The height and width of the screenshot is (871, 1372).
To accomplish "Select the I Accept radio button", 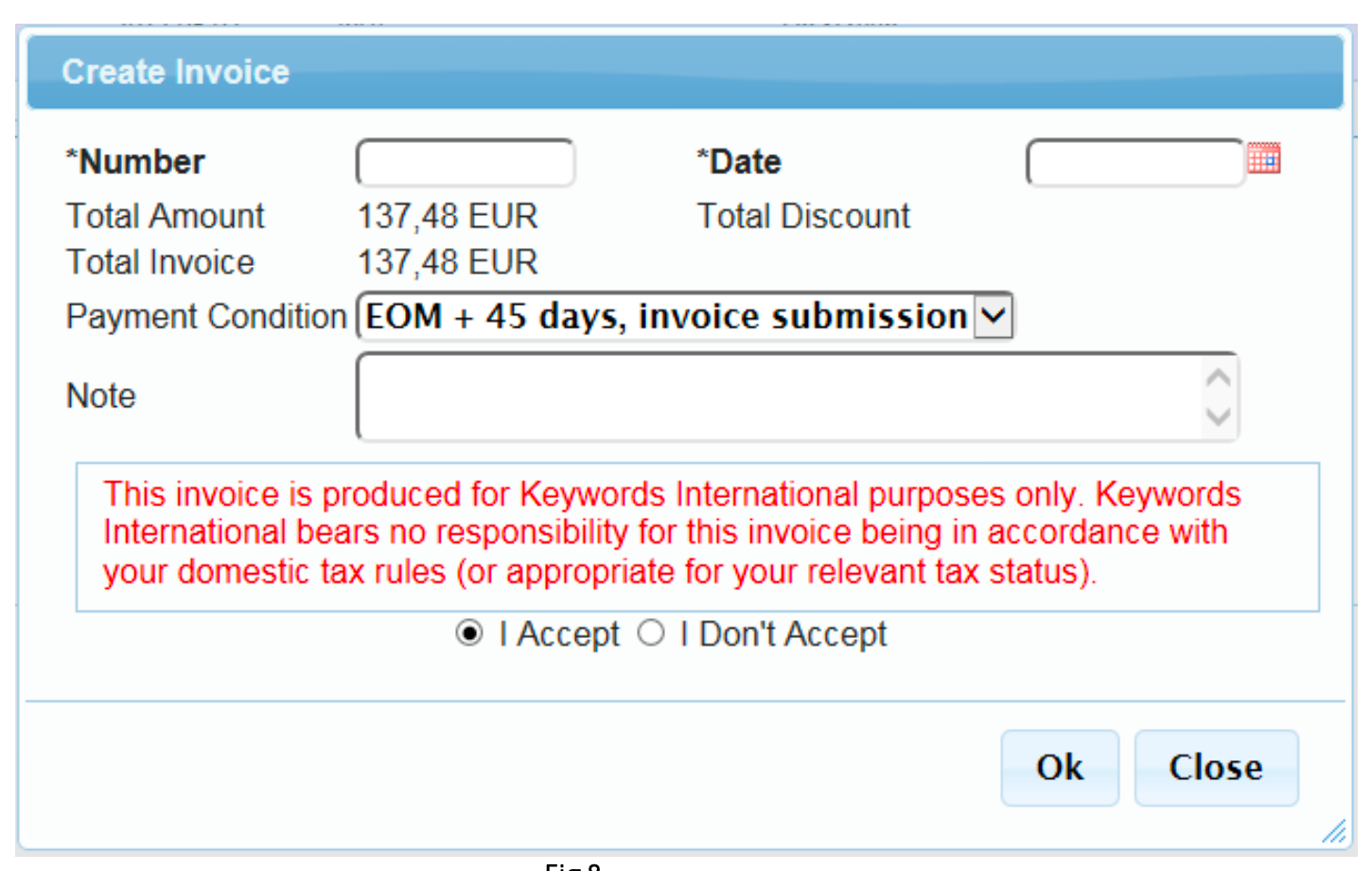I will tap(469, 633).
